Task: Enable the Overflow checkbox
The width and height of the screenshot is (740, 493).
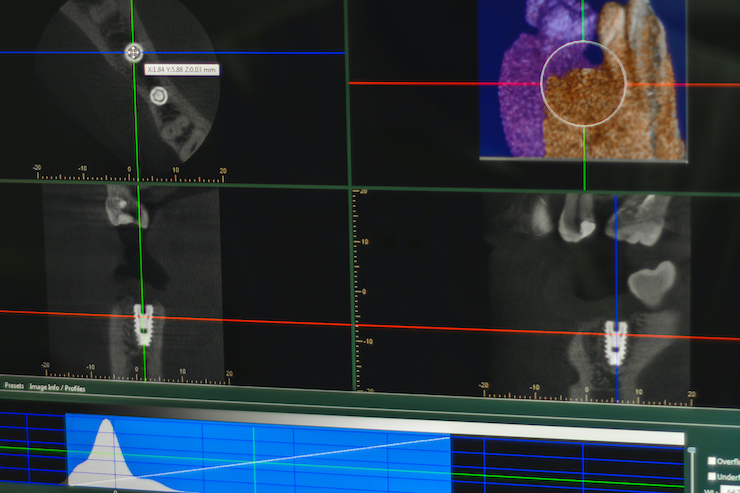Action: pos(711,461)
